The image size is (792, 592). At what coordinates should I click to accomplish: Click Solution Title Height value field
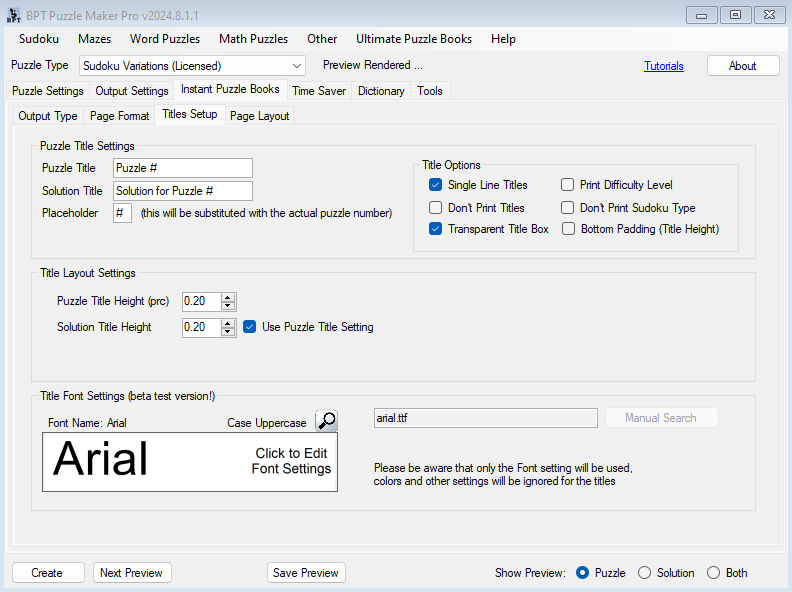(x=202, y=327)
